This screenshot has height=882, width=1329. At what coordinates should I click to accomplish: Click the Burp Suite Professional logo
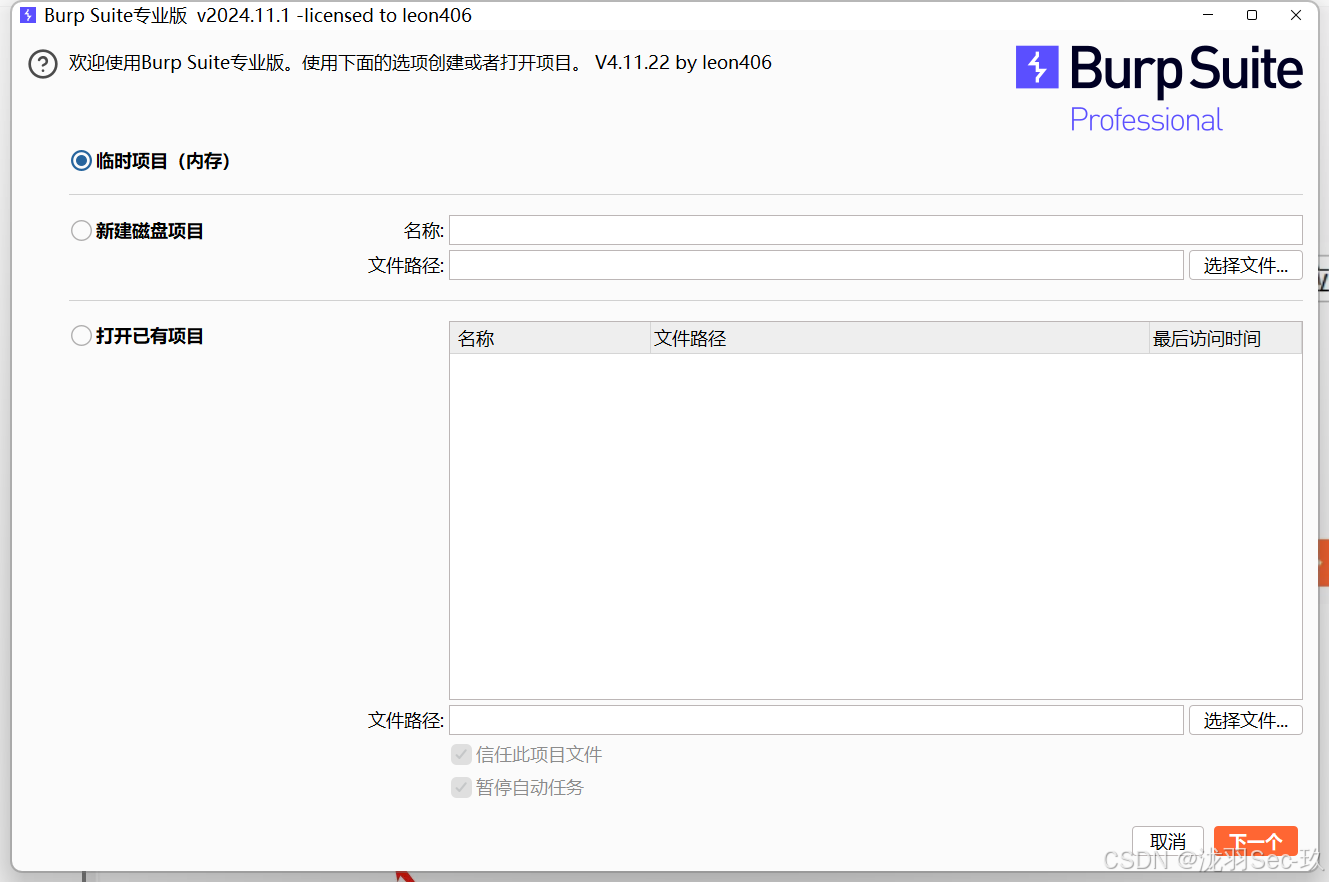pos(1159,88)
